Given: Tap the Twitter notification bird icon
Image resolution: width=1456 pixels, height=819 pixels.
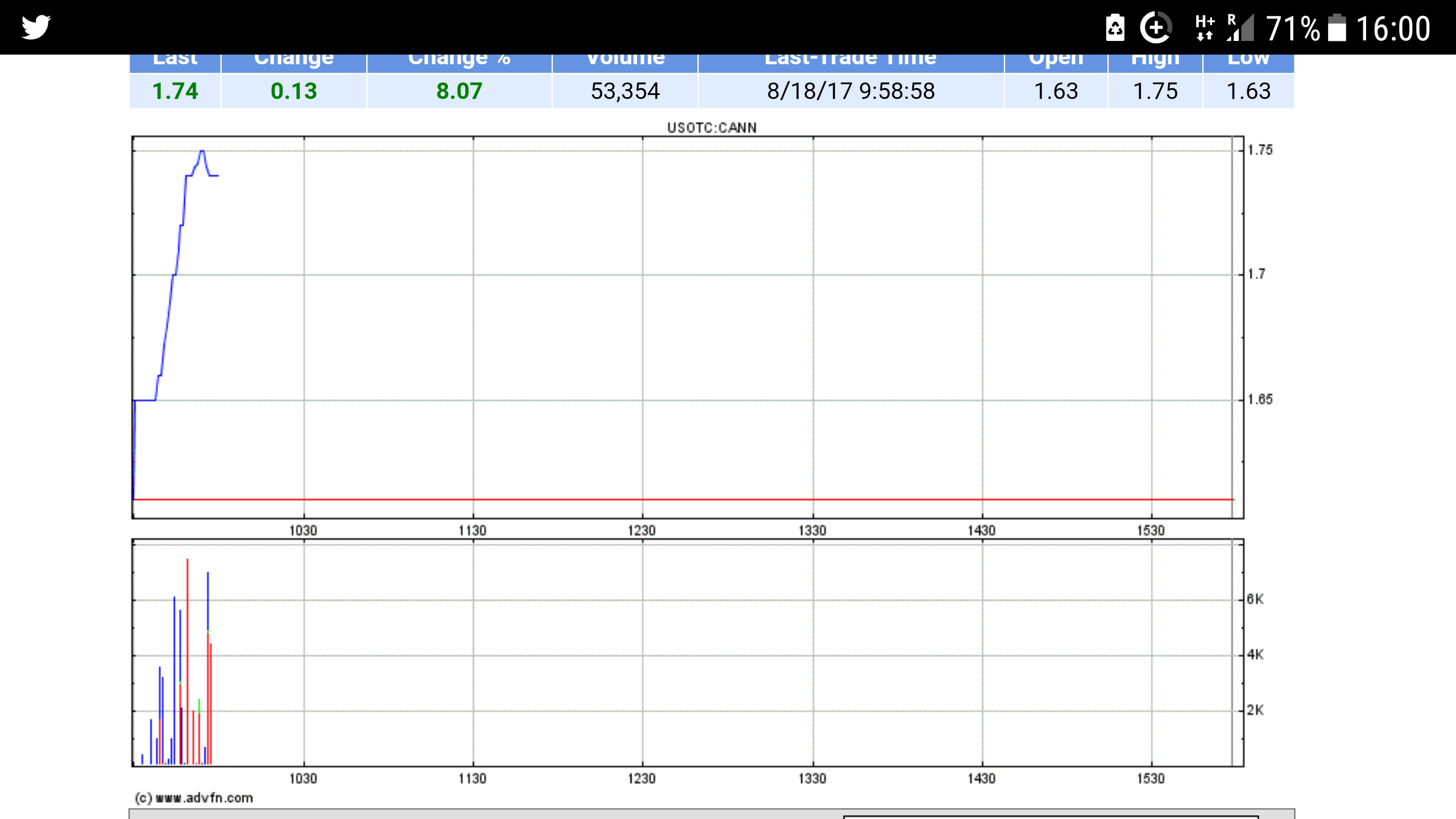Looking at the screenshot, I should [x=36, y=27].
